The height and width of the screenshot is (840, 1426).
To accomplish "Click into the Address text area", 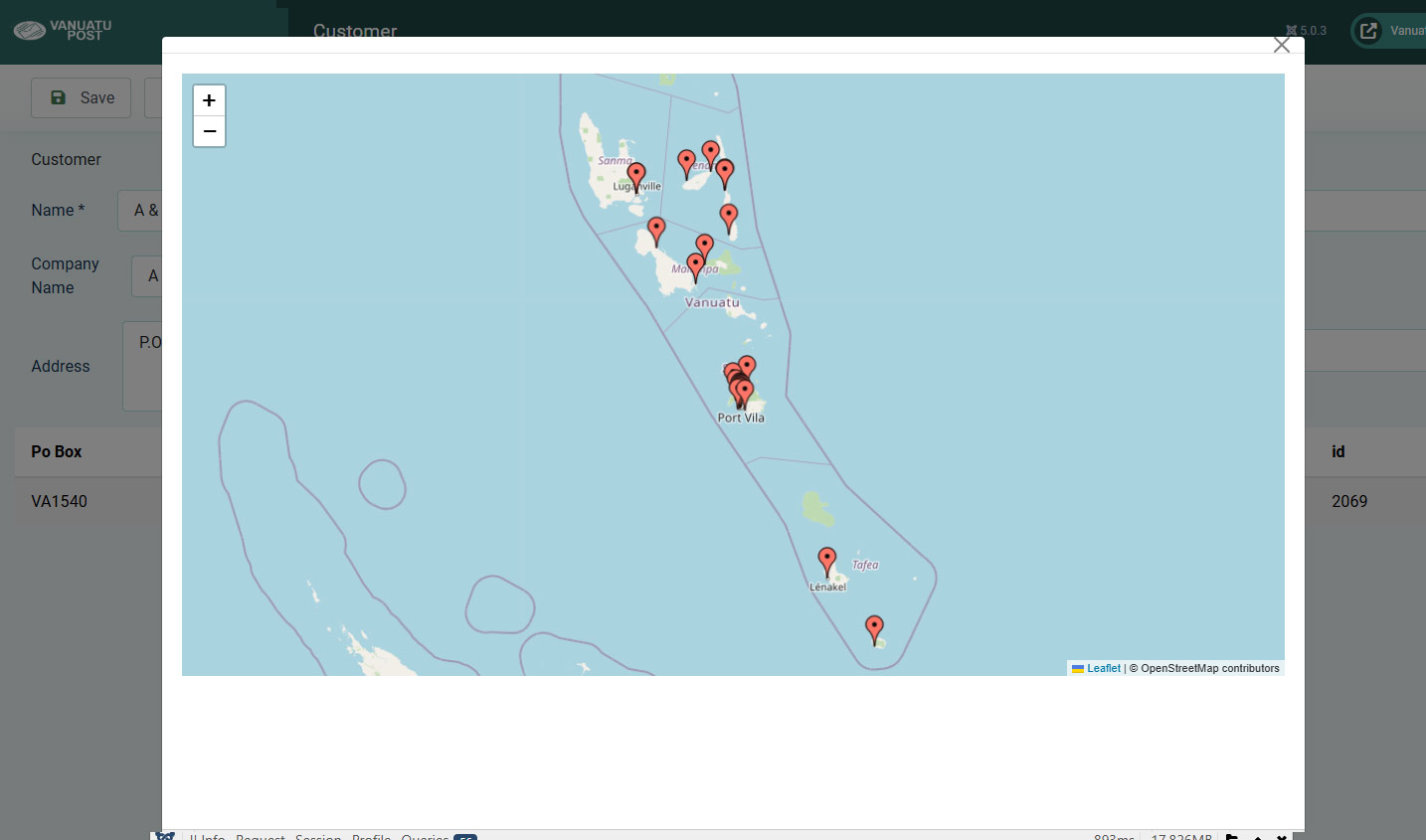I will click(x=142, y=366).
